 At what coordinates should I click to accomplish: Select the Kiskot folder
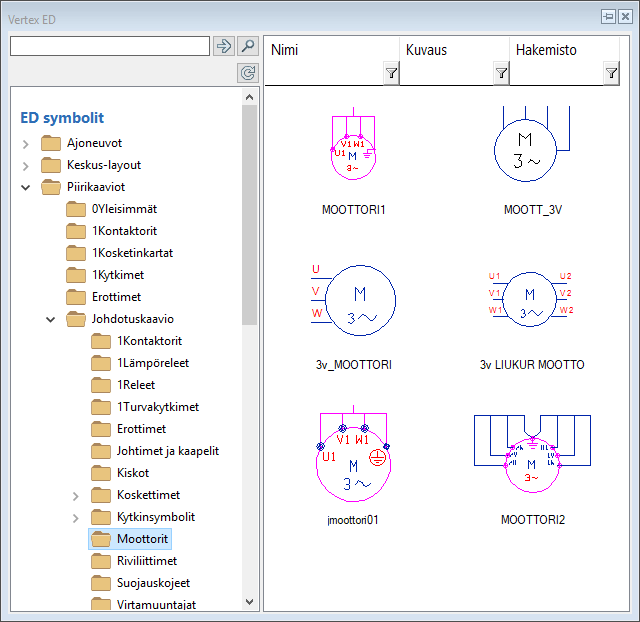tap(132, 473)
